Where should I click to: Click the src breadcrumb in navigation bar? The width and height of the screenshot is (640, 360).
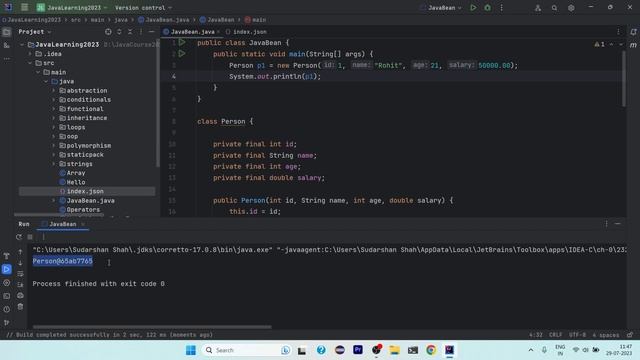click(76, 20)
